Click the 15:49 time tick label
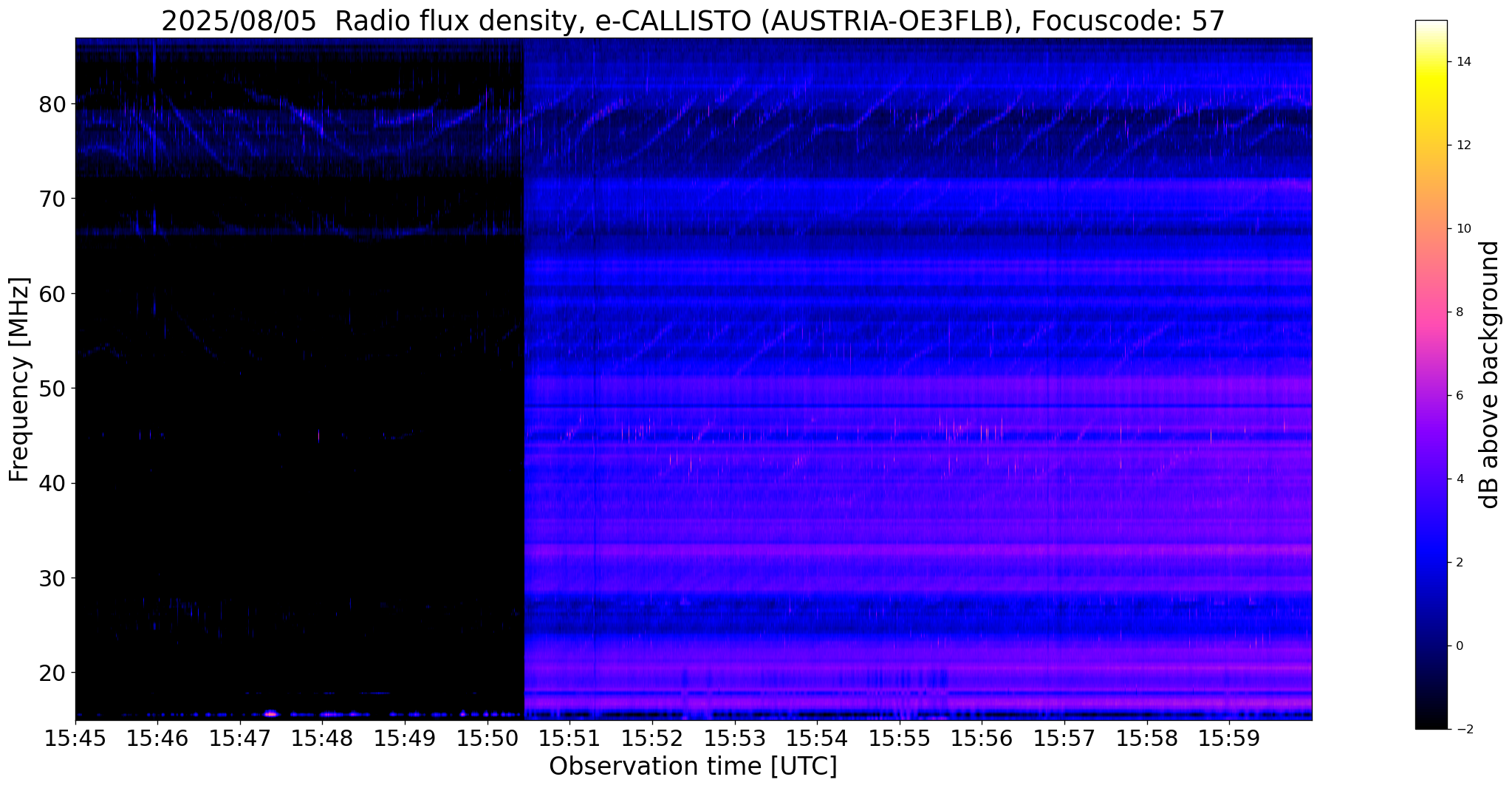The image size is (1512, 788). [405, 739]
